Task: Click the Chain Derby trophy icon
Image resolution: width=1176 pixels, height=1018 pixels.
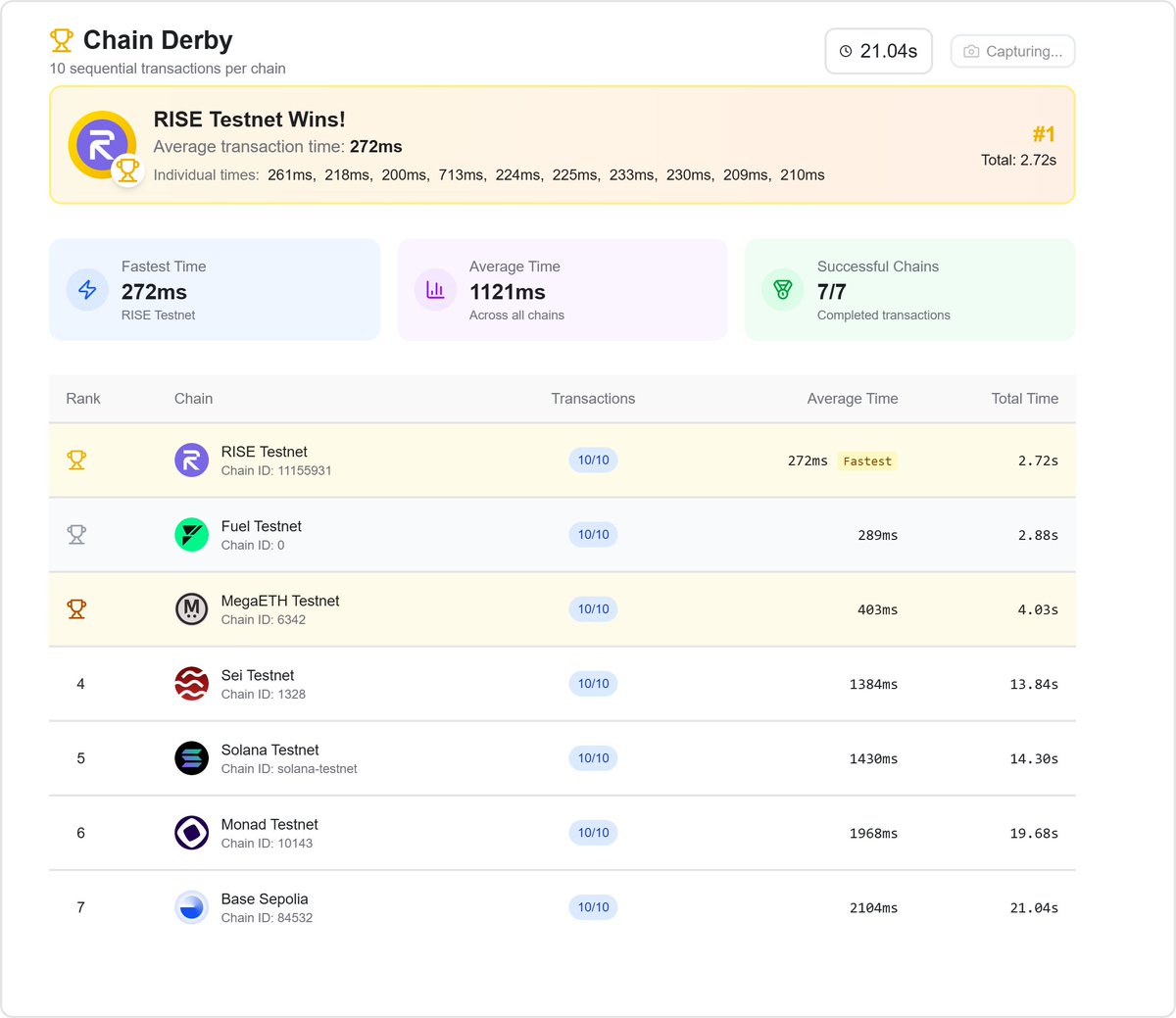Action: (62, 40)
